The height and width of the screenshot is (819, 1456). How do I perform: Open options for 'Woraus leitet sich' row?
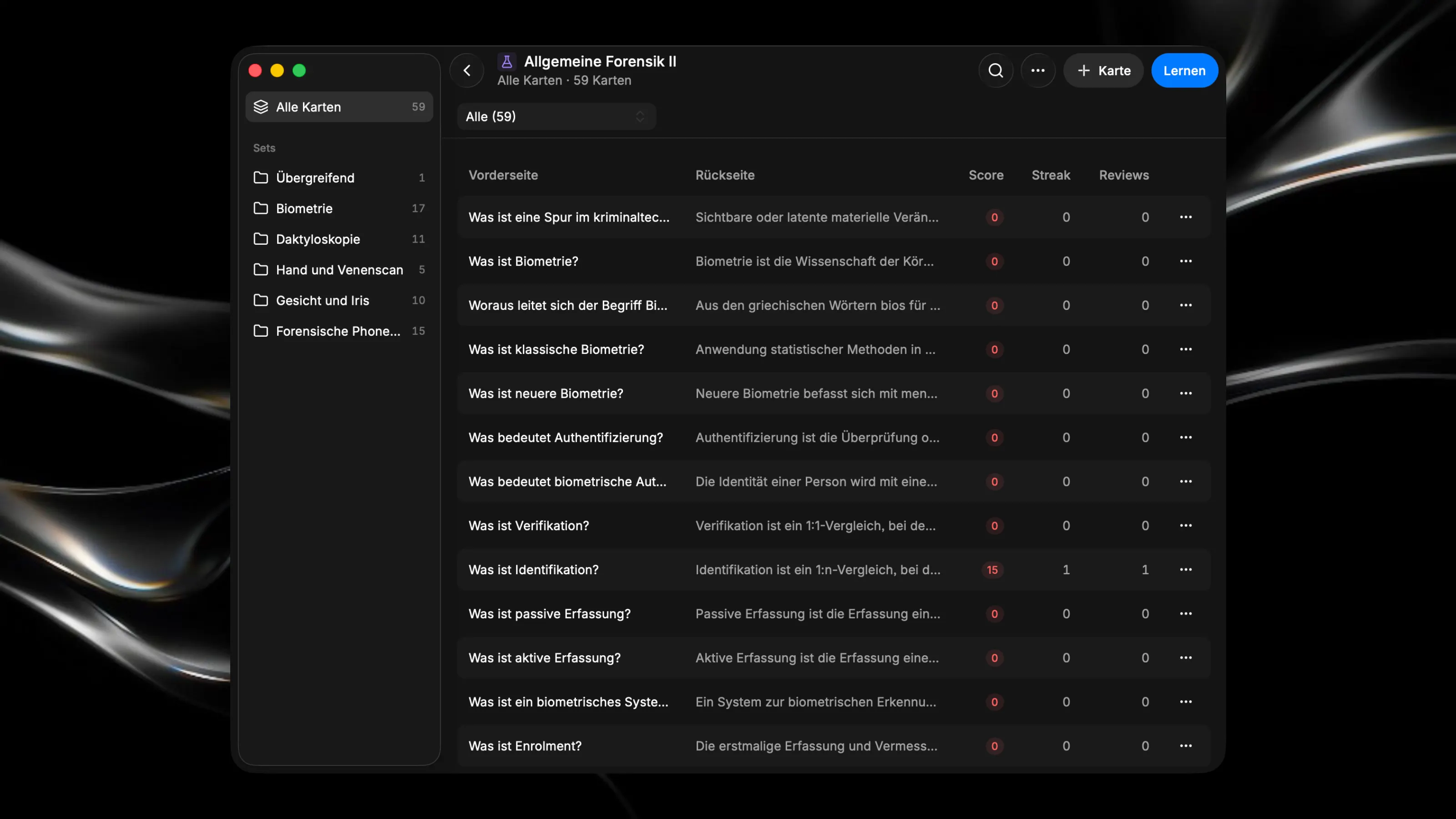point(1186,305)
